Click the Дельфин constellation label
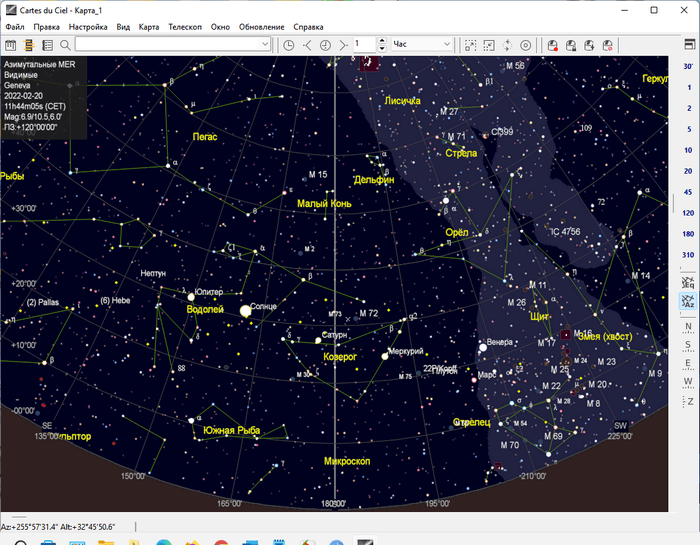The image size is (700, 545). coord(374,180)
